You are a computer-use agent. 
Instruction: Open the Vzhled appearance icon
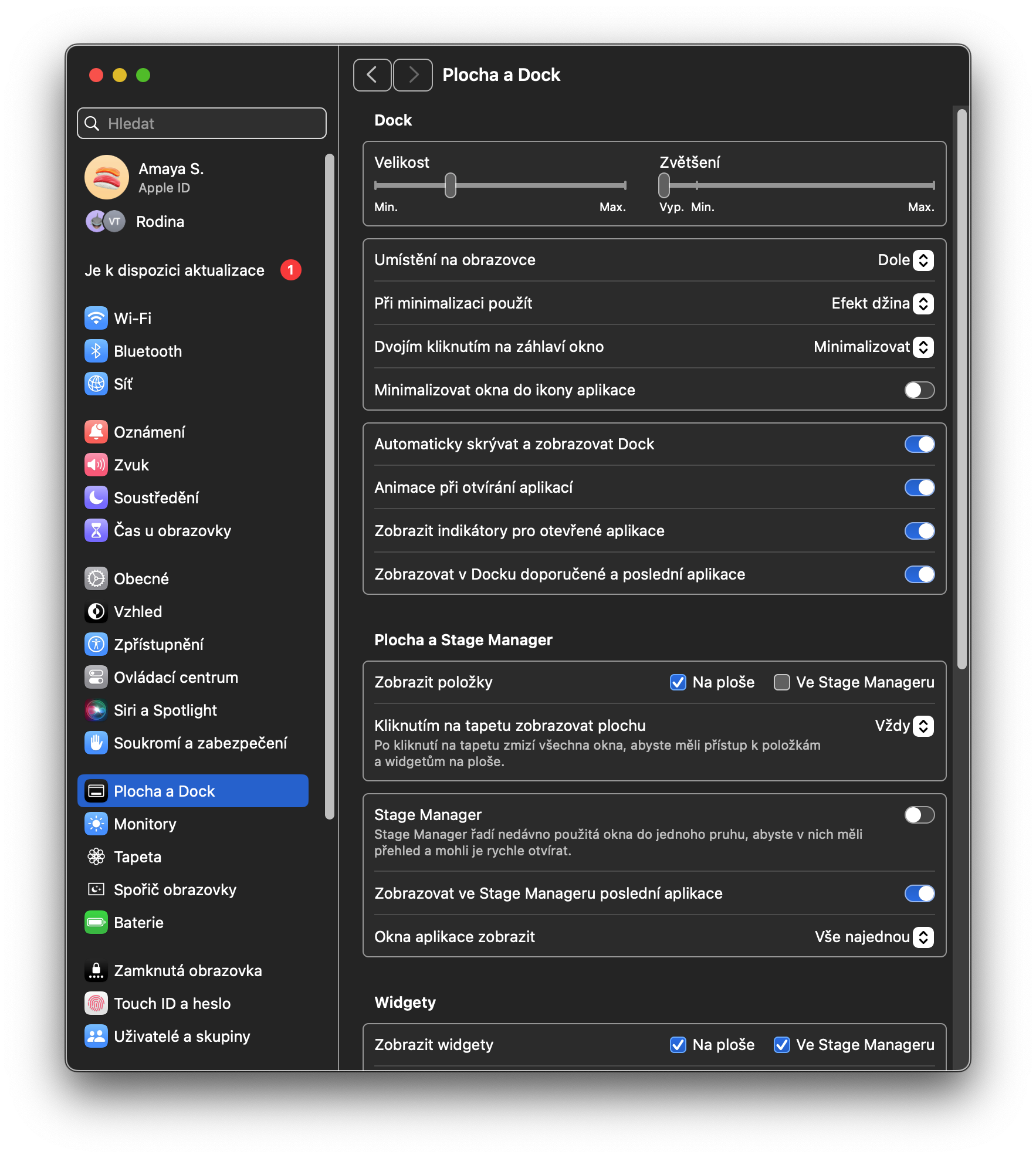[96, 612]
